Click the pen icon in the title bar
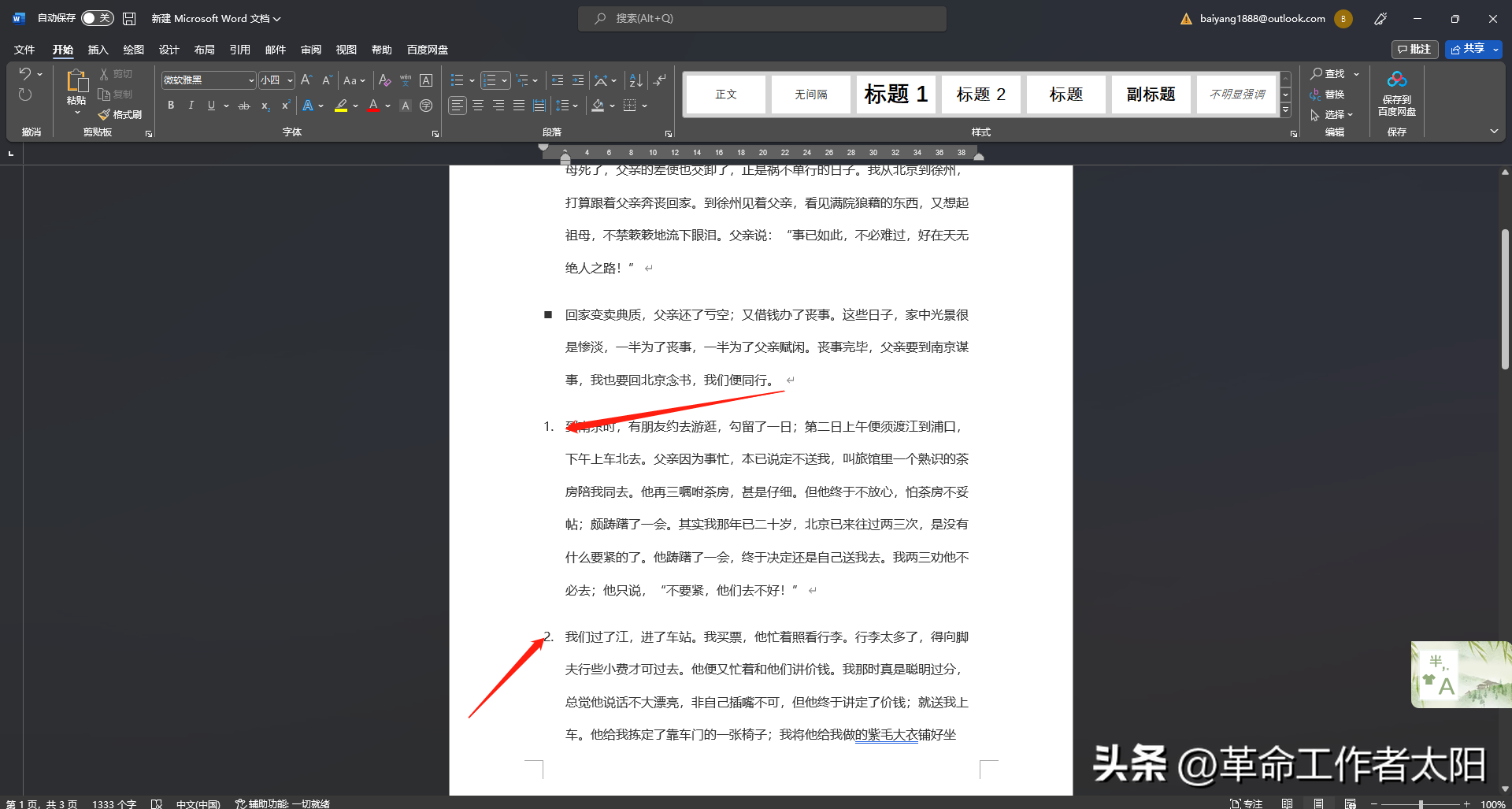Viewport: 1512px width, 809px height. click(x=1380, y=19)
